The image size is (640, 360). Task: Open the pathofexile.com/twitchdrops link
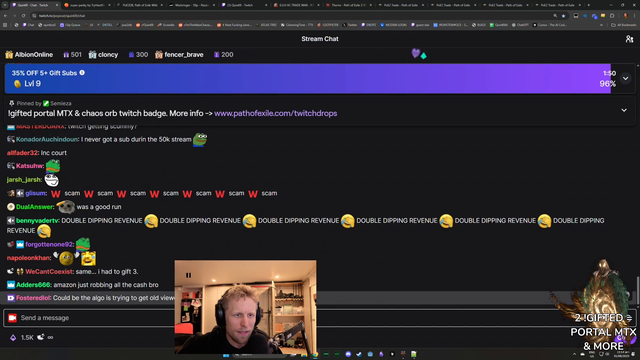coord(276,113)
